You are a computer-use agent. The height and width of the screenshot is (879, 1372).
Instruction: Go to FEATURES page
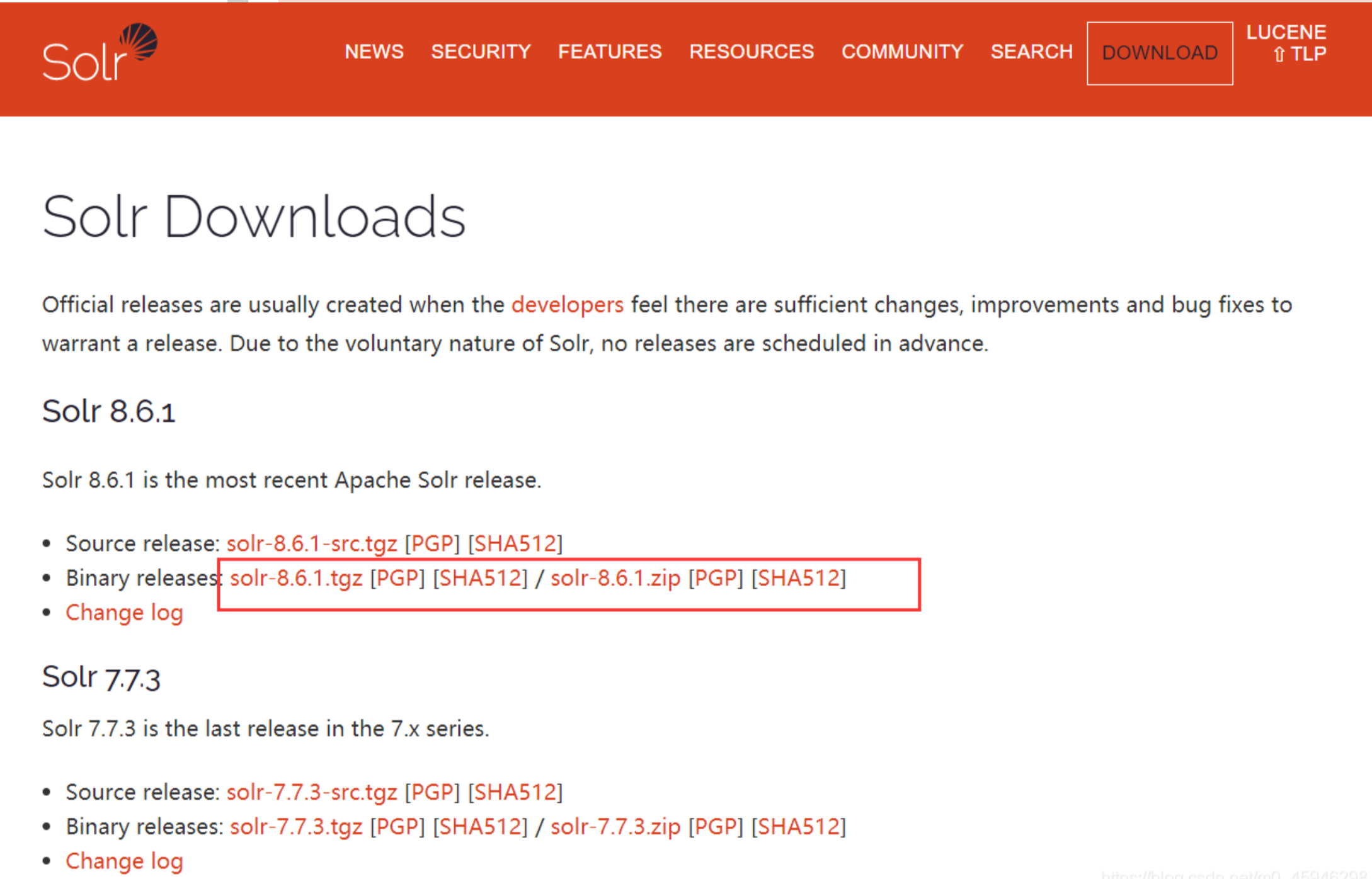tap(609, 52)
